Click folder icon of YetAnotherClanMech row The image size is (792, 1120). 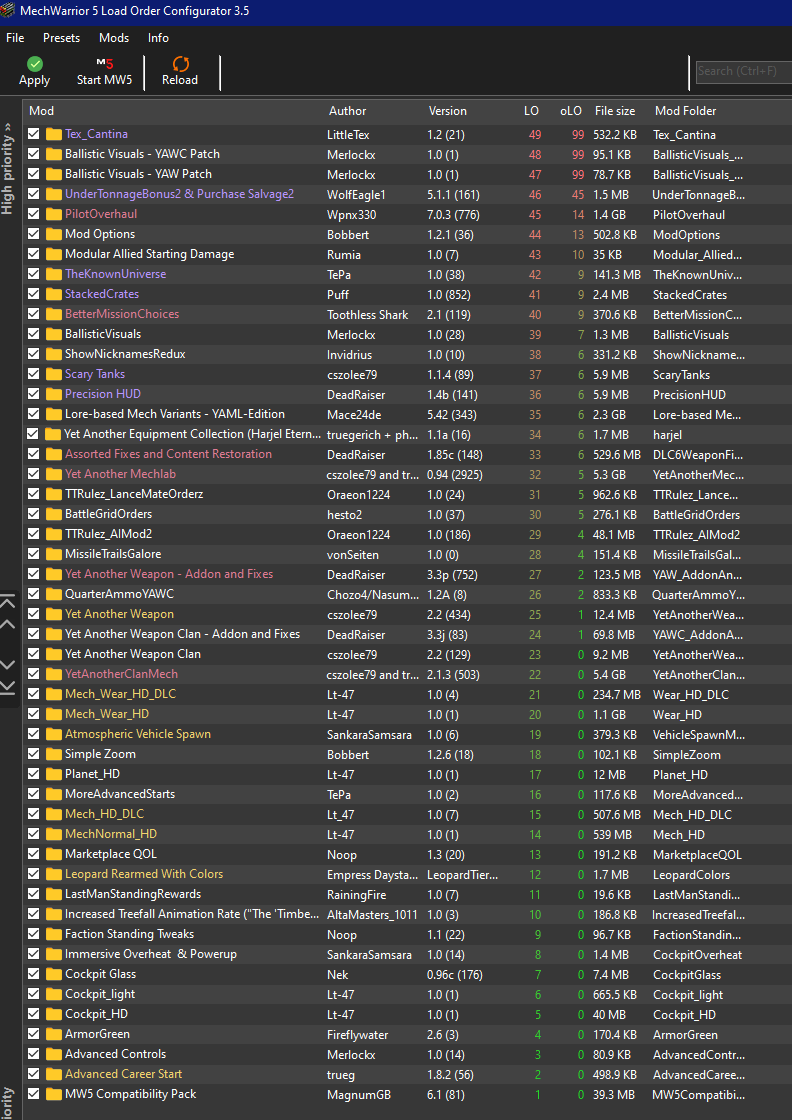click(54, 674)
